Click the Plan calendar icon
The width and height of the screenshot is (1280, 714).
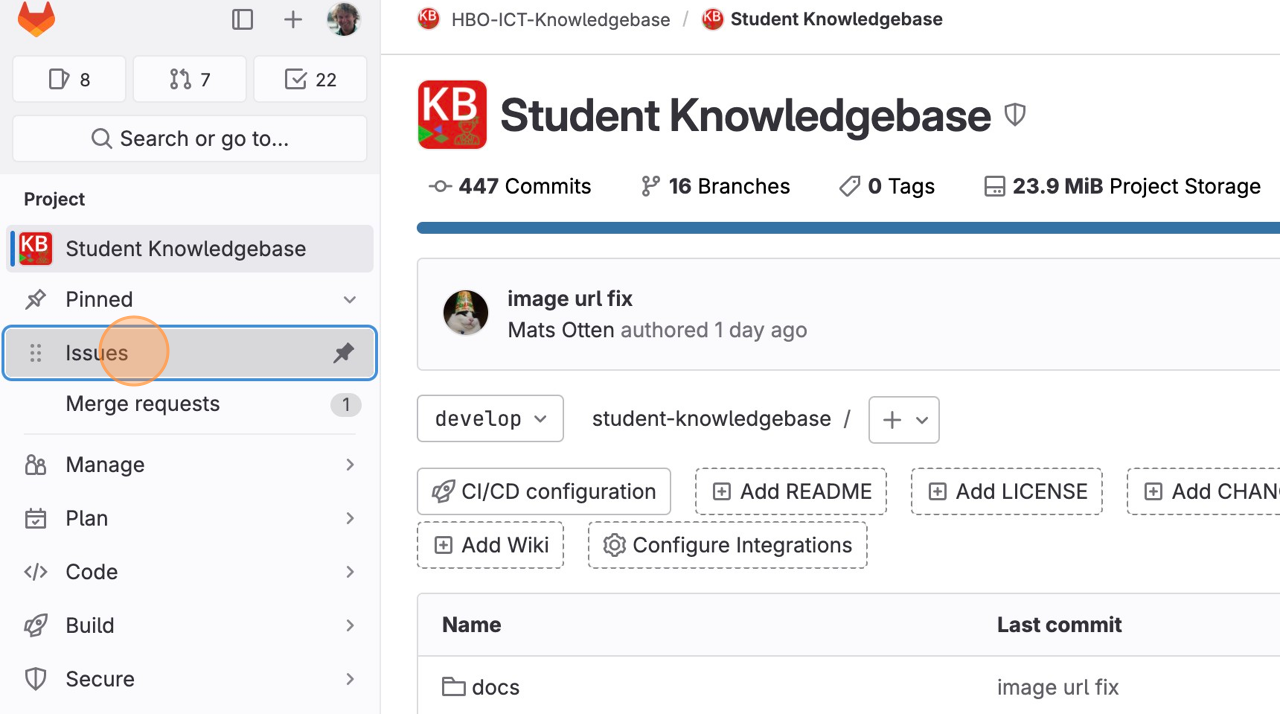click(x=36, y=518)
